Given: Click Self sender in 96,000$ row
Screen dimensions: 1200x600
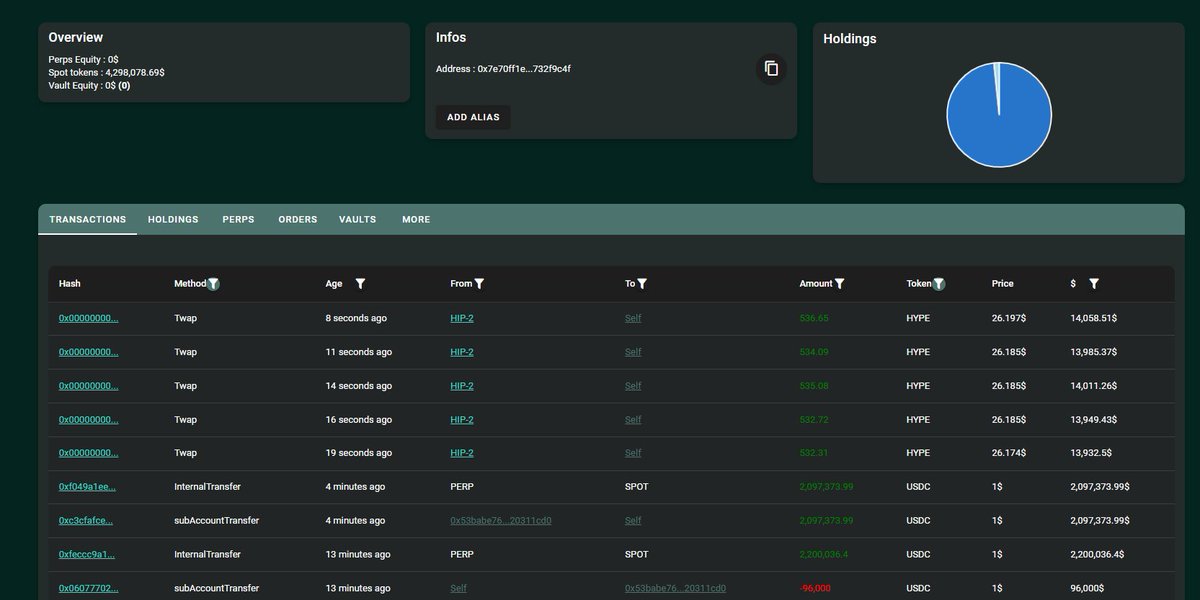Looking at the screenshot, I should pos(459,588).
